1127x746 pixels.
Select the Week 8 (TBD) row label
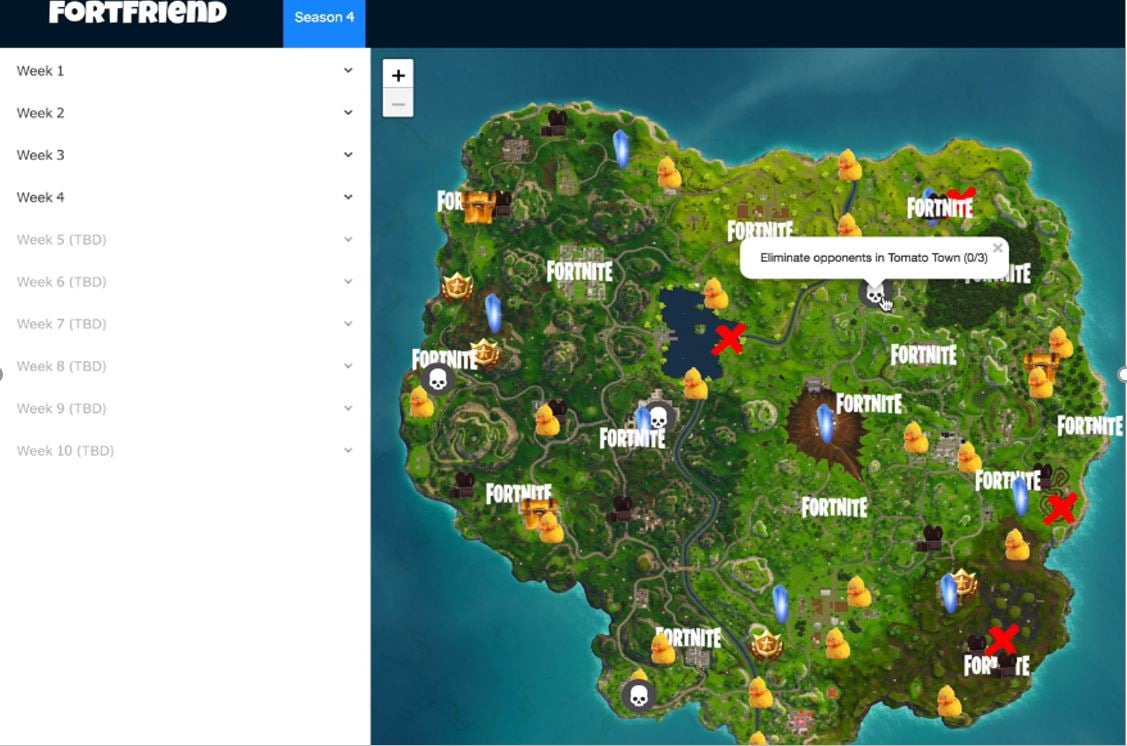[x=62, y=366]
